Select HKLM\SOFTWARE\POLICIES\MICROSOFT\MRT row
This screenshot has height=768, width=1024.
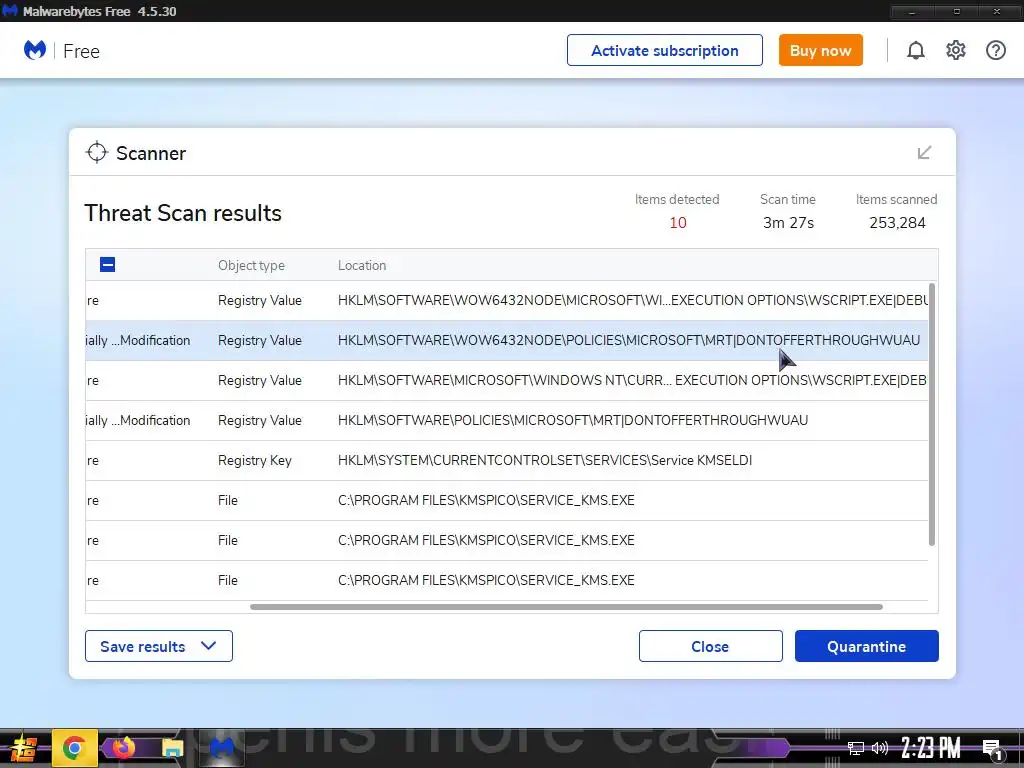click(507, 420)
